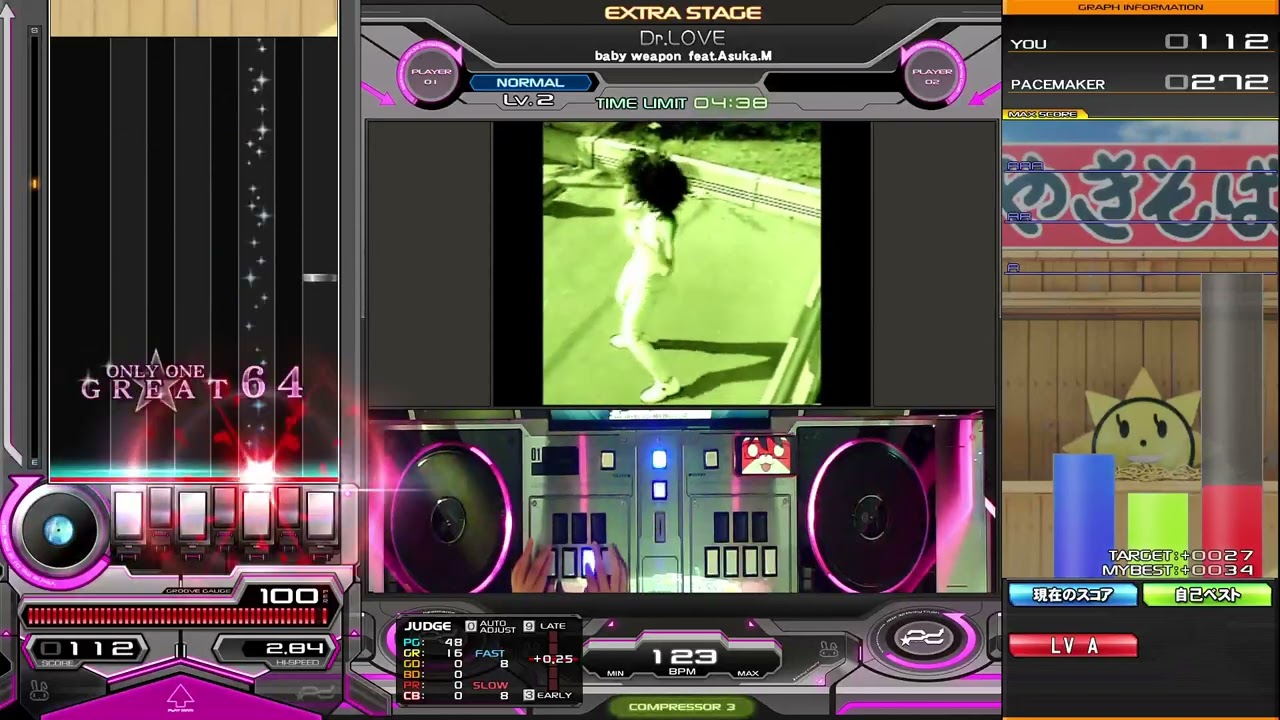Screen dimensions: 1280x720
Task: Click the YOU score 0112
Action: point(1218,43)
